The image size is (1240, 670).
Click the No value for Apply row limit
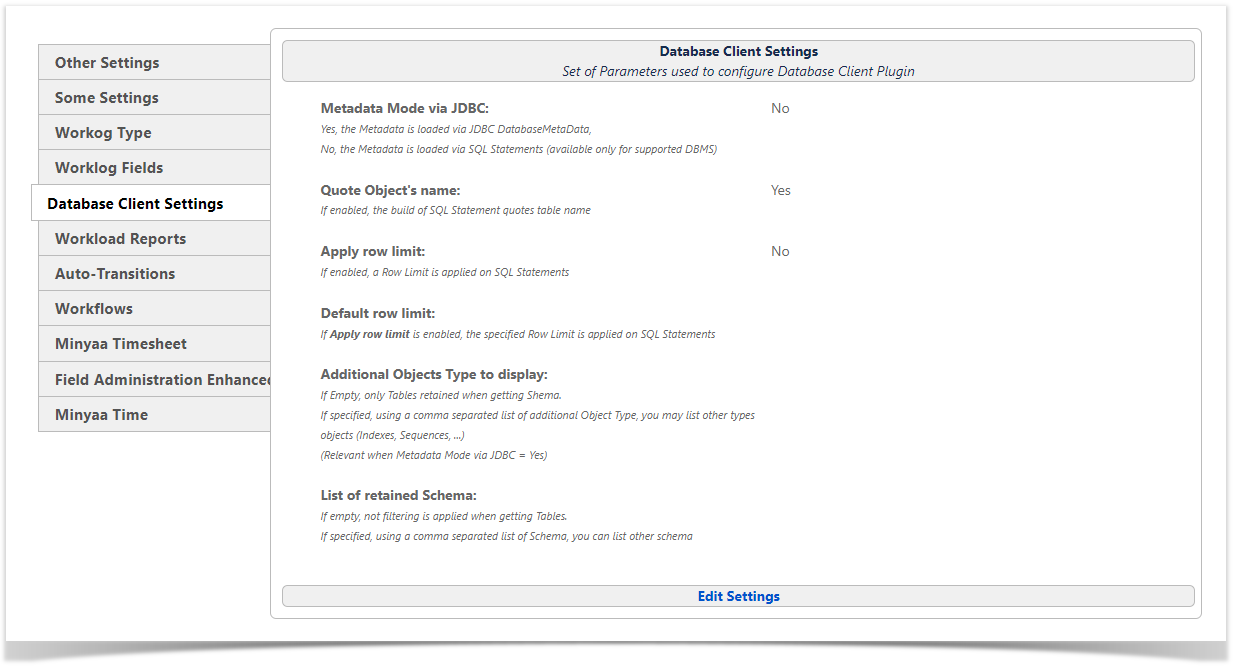[x=780, y=251]
